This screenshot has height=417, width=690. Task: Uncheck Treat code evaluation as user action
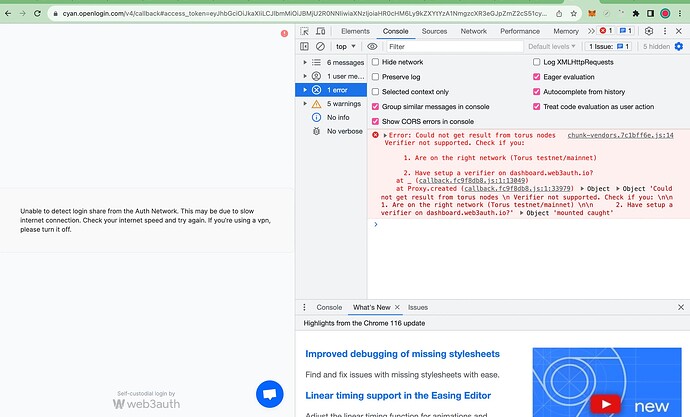point(536,106)
